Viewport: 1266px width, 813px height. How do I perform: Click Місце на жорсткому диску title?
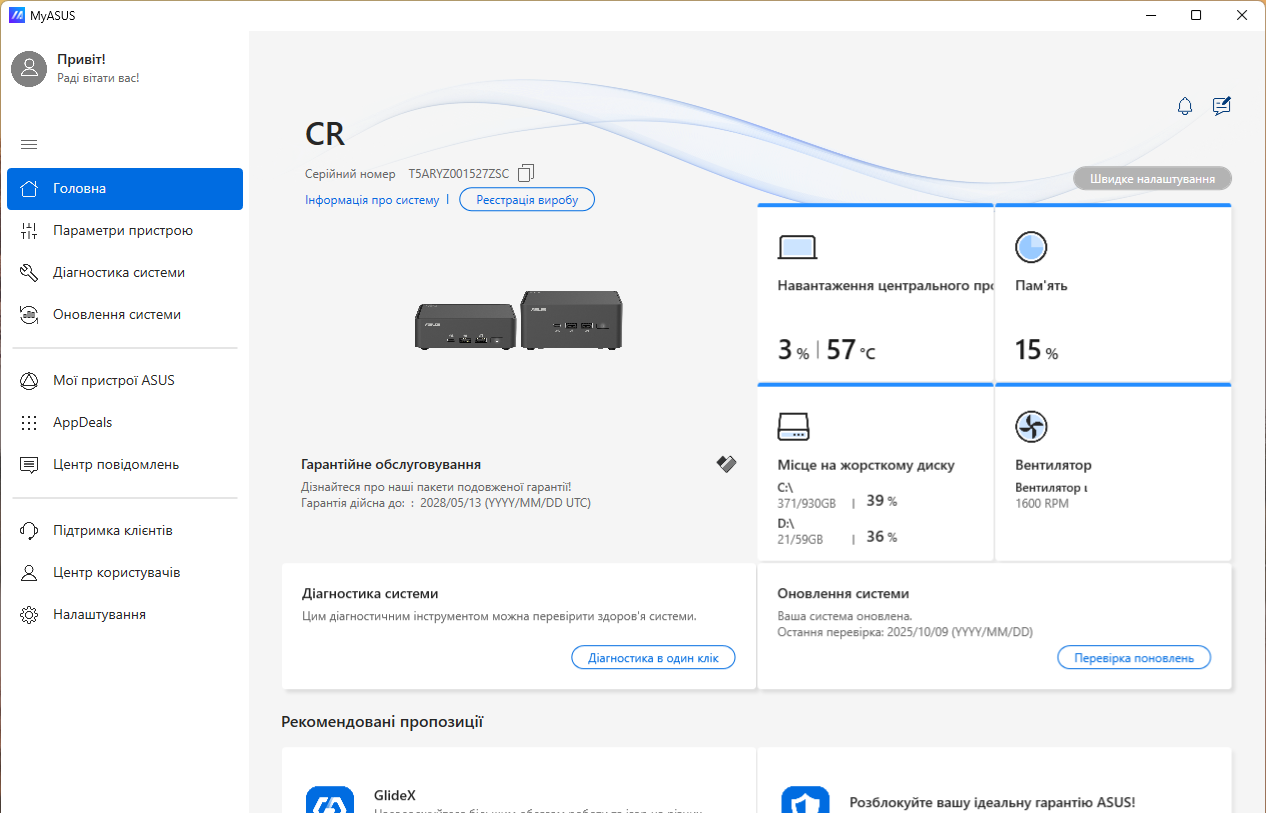pos(866,465)
